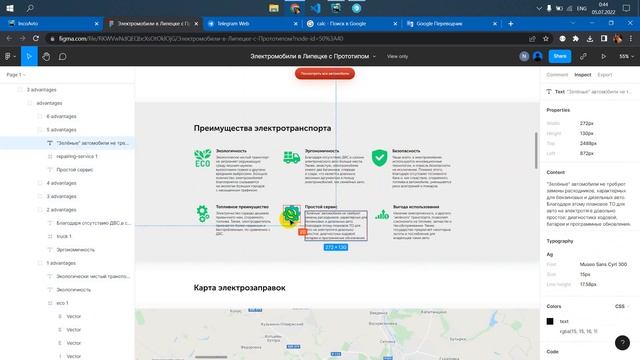Click the link icon next to Share
Screen dimensions: 640x360
pos(583,56)
